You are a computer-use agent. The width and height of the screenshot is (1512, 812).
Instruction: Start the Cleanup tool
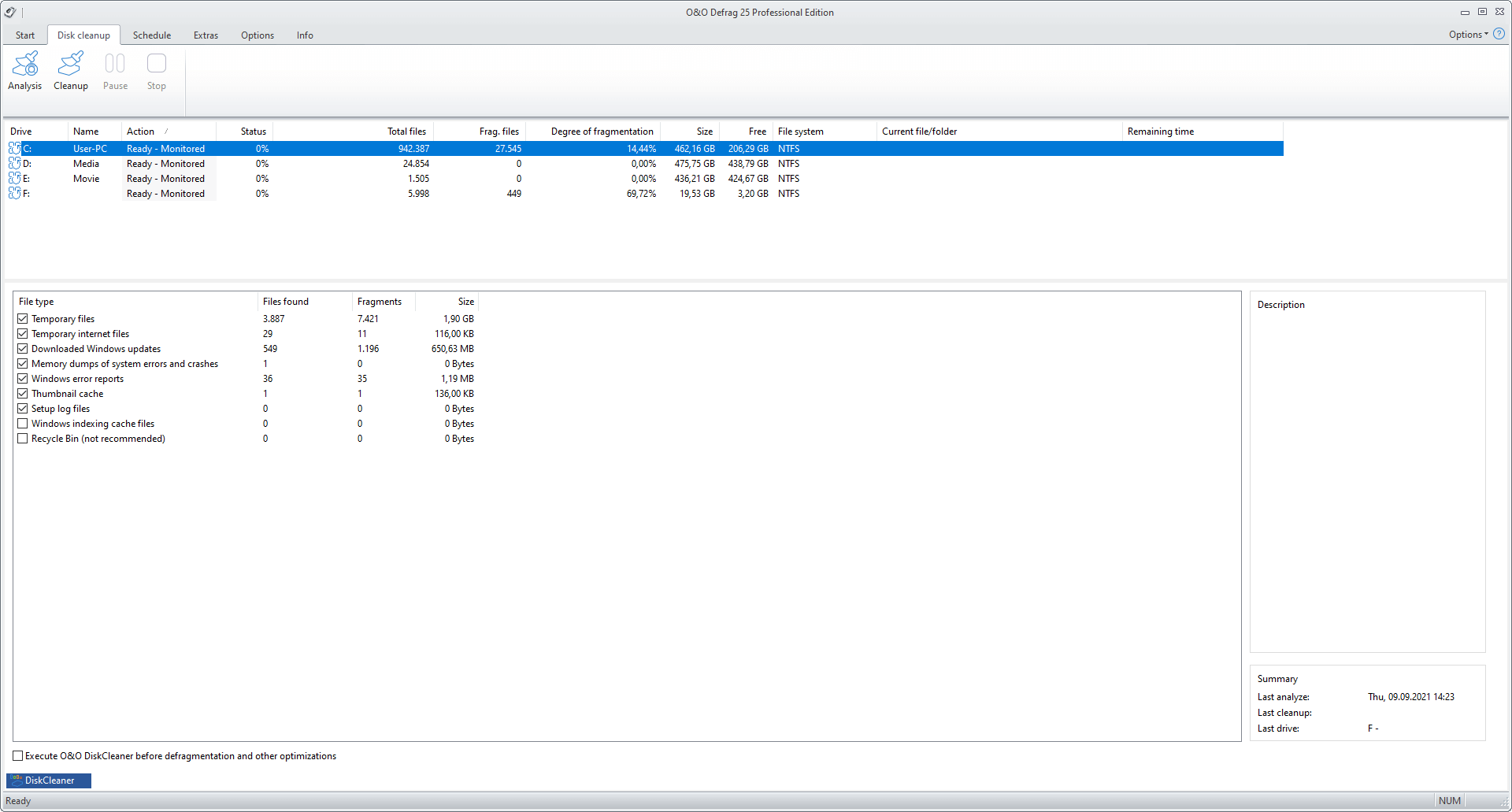pyautogui.click(x=71, y=71)
